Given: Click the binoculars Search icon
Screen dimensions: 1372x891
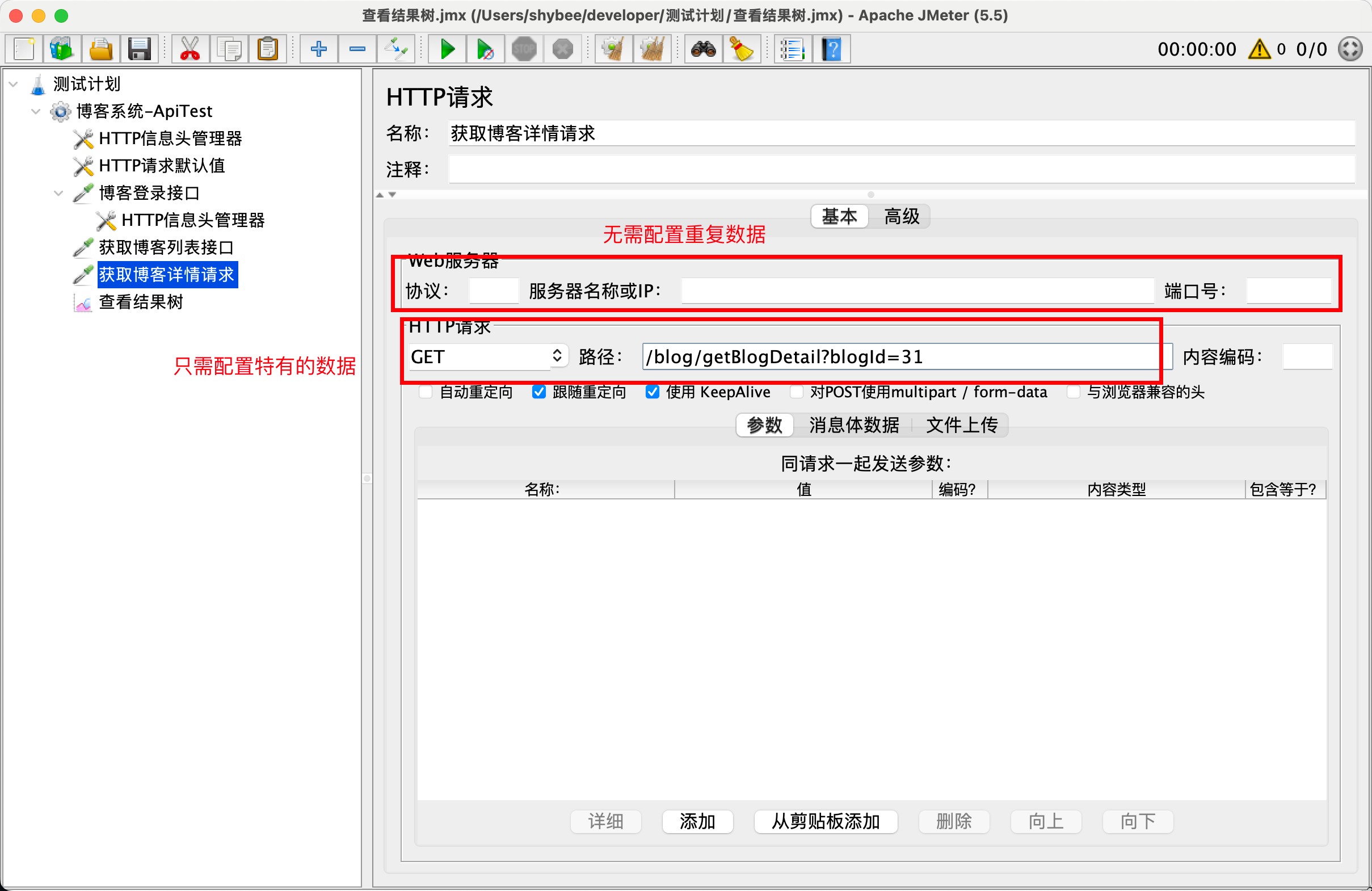Looking at the screenshot, I should (703, 49).
